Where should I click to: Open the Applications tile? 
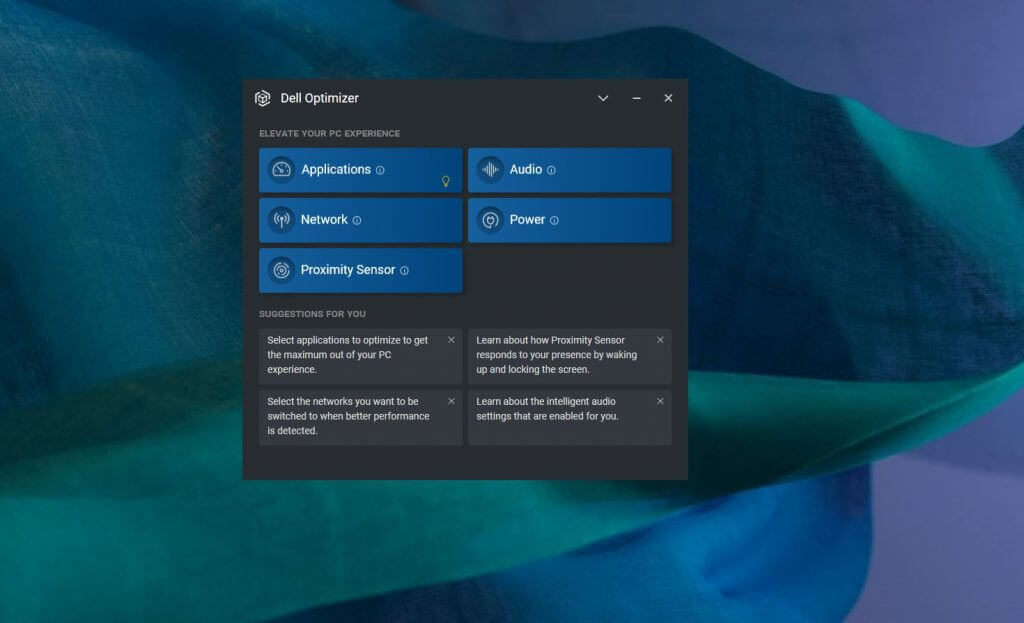coord(360,170)
